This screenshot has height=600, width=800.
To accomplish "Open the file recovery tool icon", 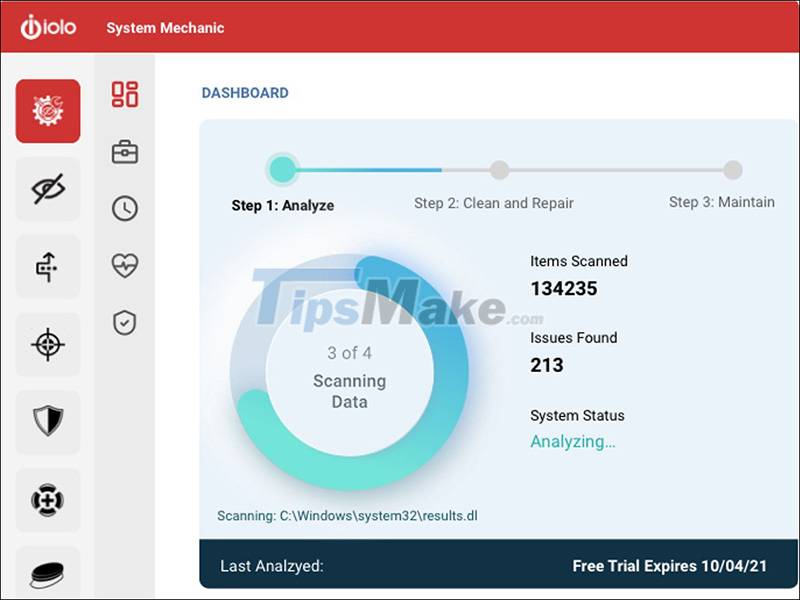I will click(47, 266).
